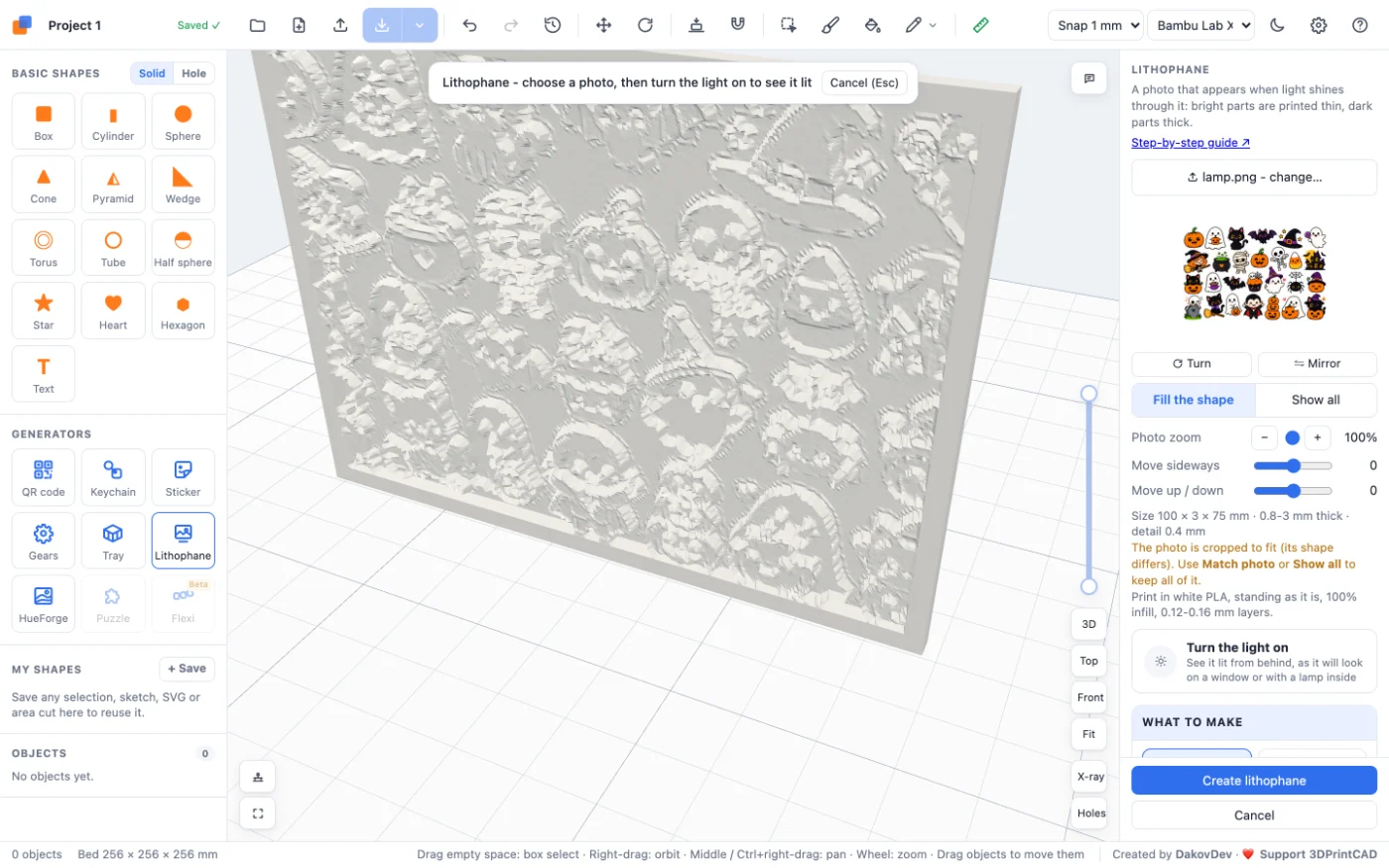Click the magnet snap icon
The height and width of the screenshot is (868, 1389).
coord(738,25)
